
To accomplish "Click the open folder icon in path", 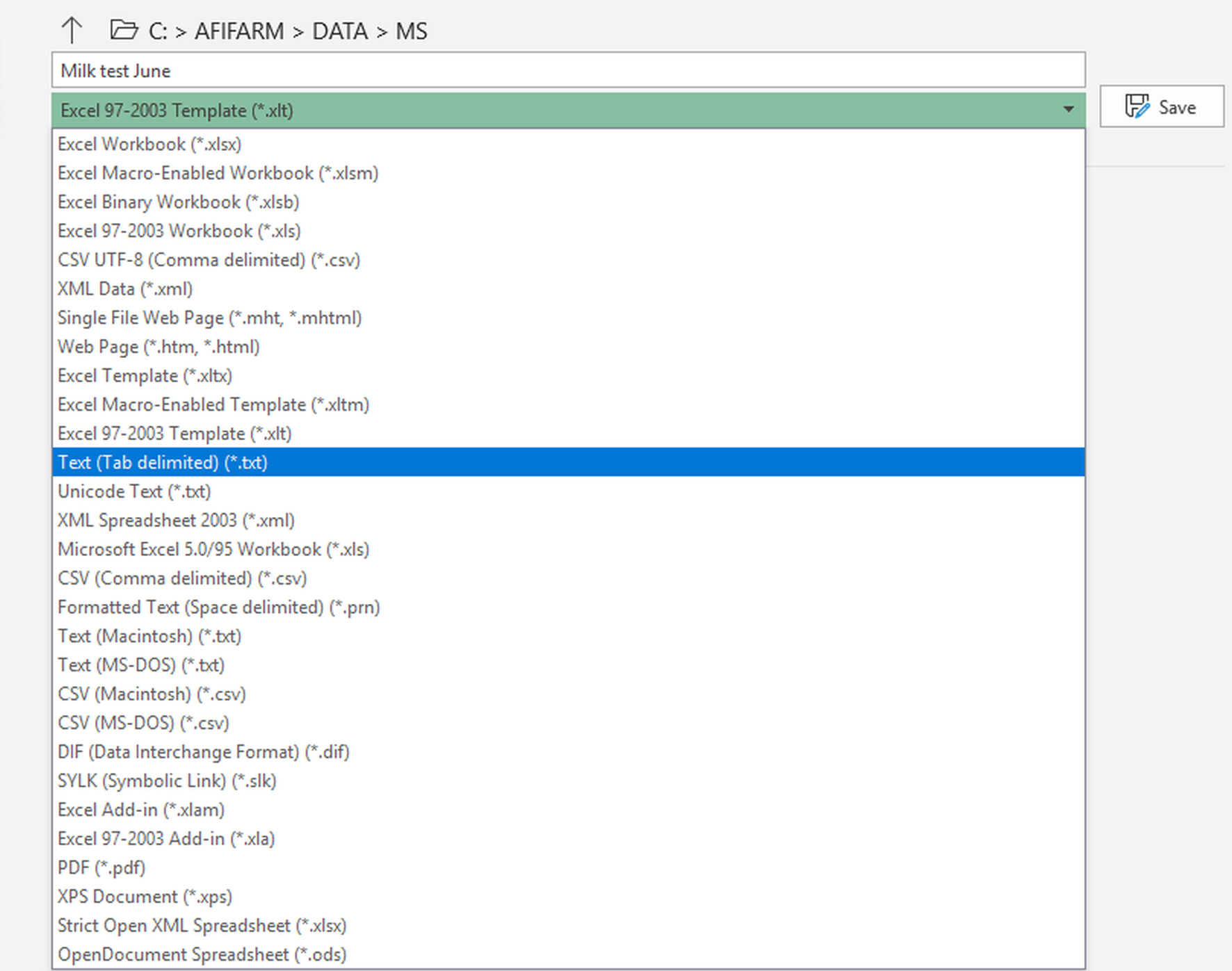I will [124, 30].
